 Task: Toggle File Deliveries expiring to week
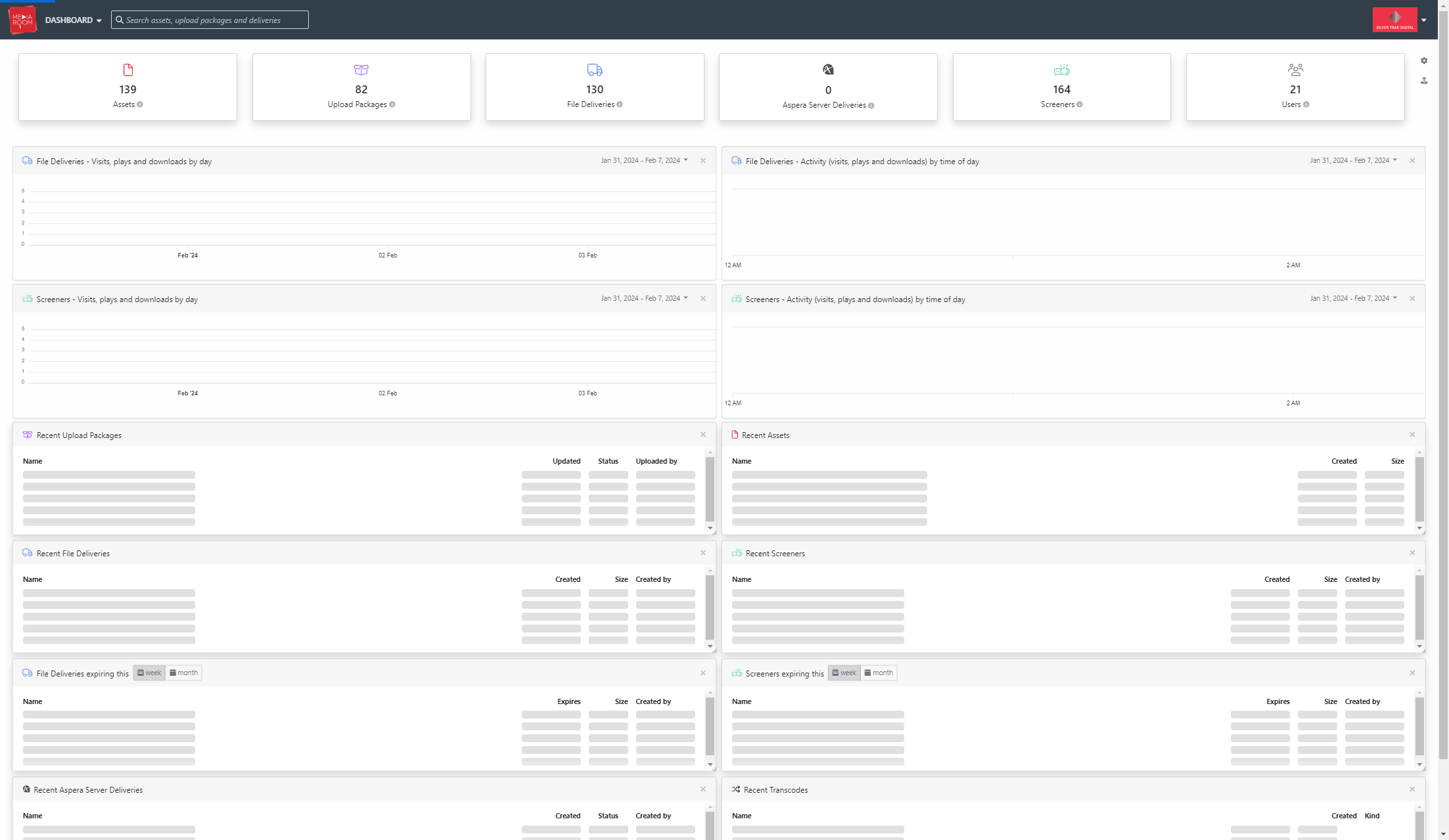[x=149, y=673]
